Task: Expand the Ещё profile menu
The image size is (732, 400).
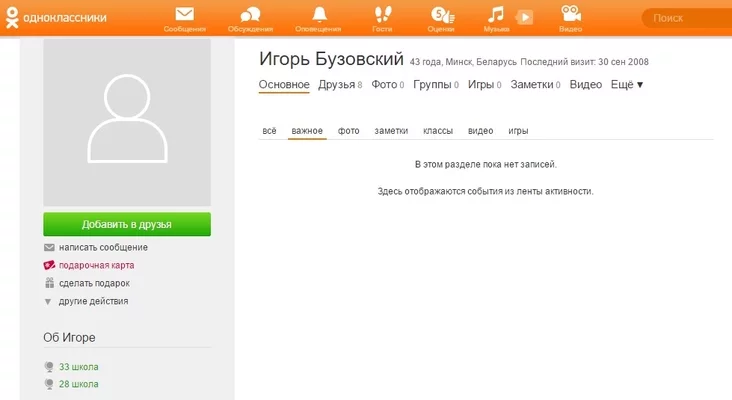Action: pos(627,85)
